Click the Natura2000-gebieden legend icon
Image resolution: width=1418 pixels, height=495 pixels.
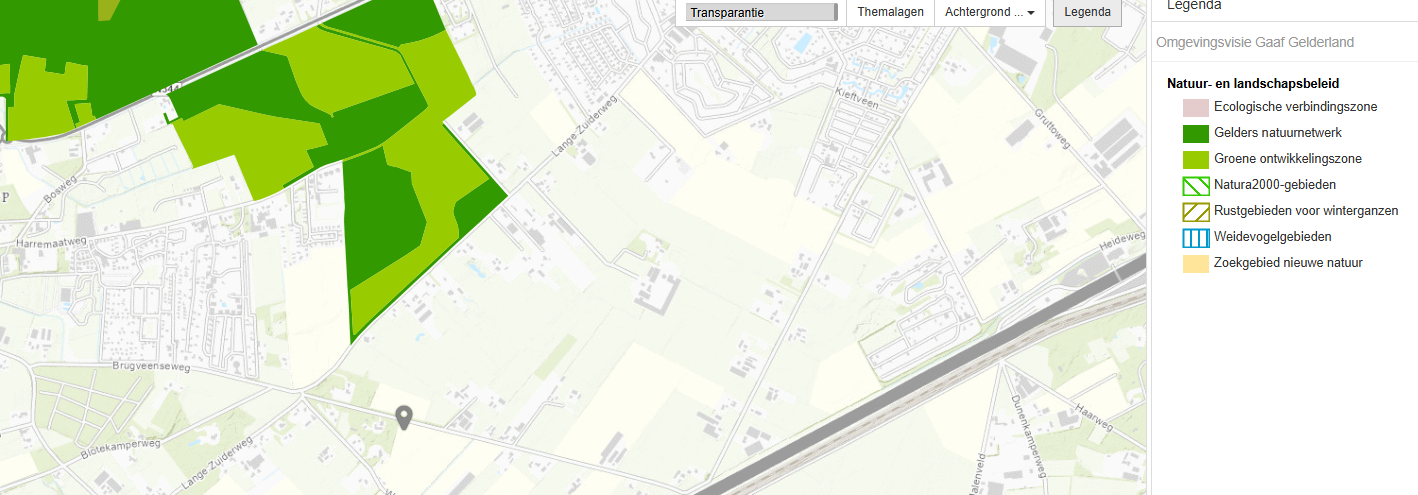(1196, 185)
